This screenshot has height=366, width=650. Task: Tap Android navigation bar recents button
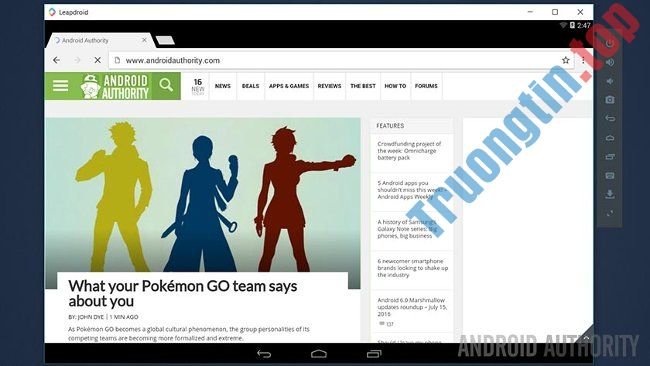(x=374, y=354)
